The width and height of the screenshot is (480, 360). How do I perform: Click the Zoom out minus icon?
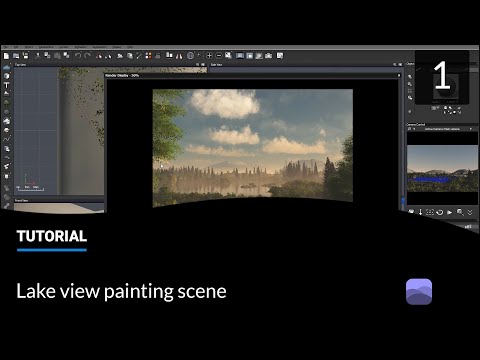click(x=219, y=56)
